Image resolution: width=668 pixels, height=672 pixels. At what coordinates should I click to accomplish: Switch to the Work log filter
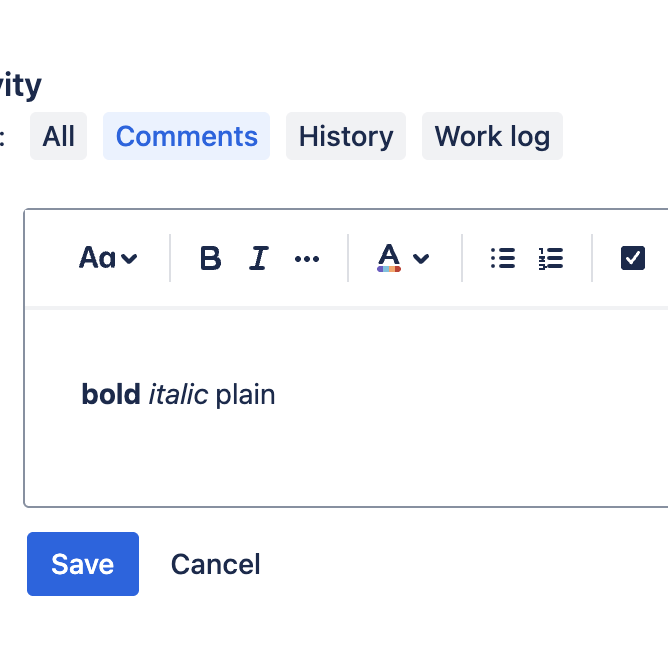click(492, 136)
